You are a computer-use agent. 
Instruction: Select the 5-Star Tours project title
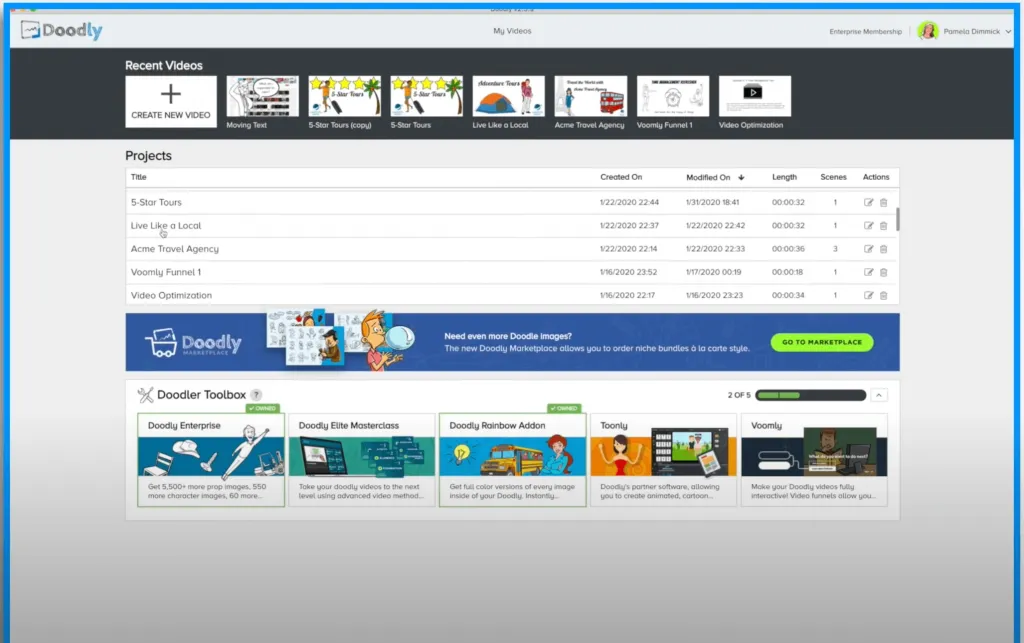156,202
